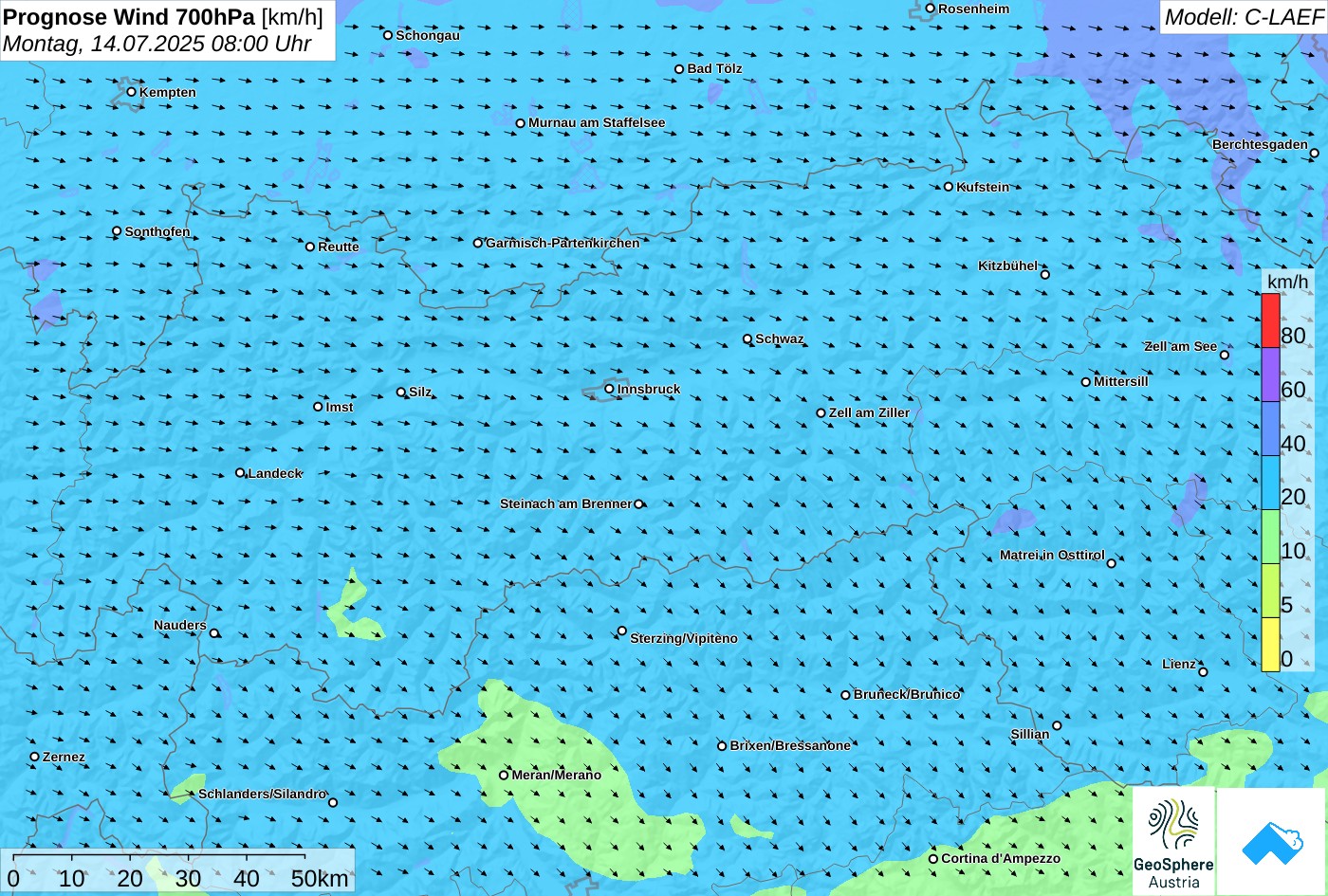The width and height of the screenshot is (1328, 896).
Task: Click the Schlanders/Silandro marker
Action: coord(332,802)
